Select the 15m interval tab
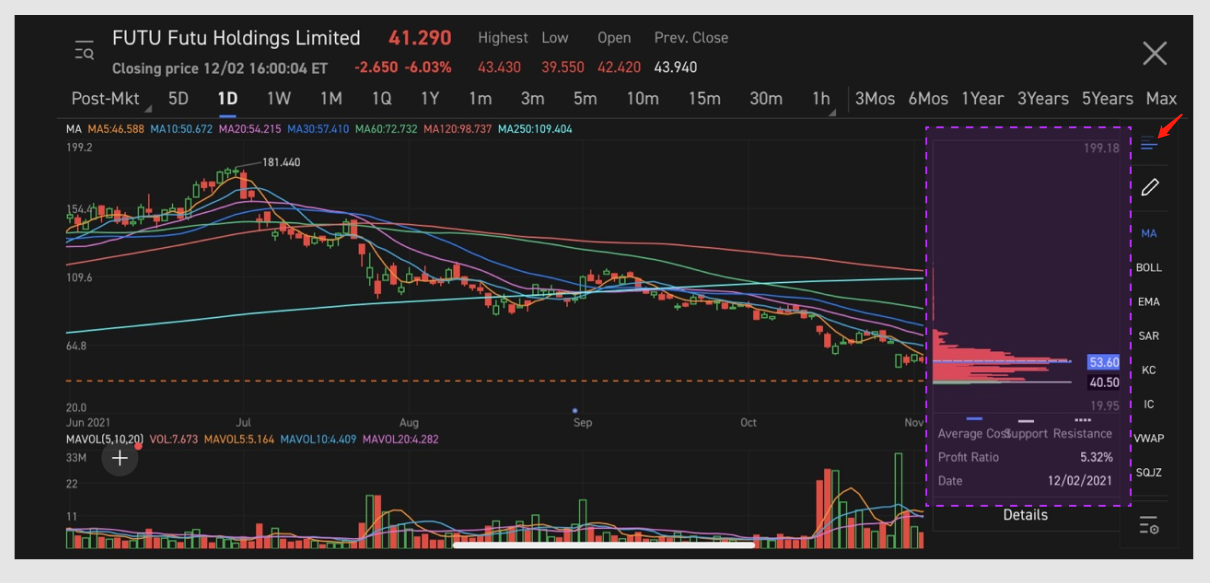The height and width of the screenshot is (583, 1210). click(x=704, y=99)
